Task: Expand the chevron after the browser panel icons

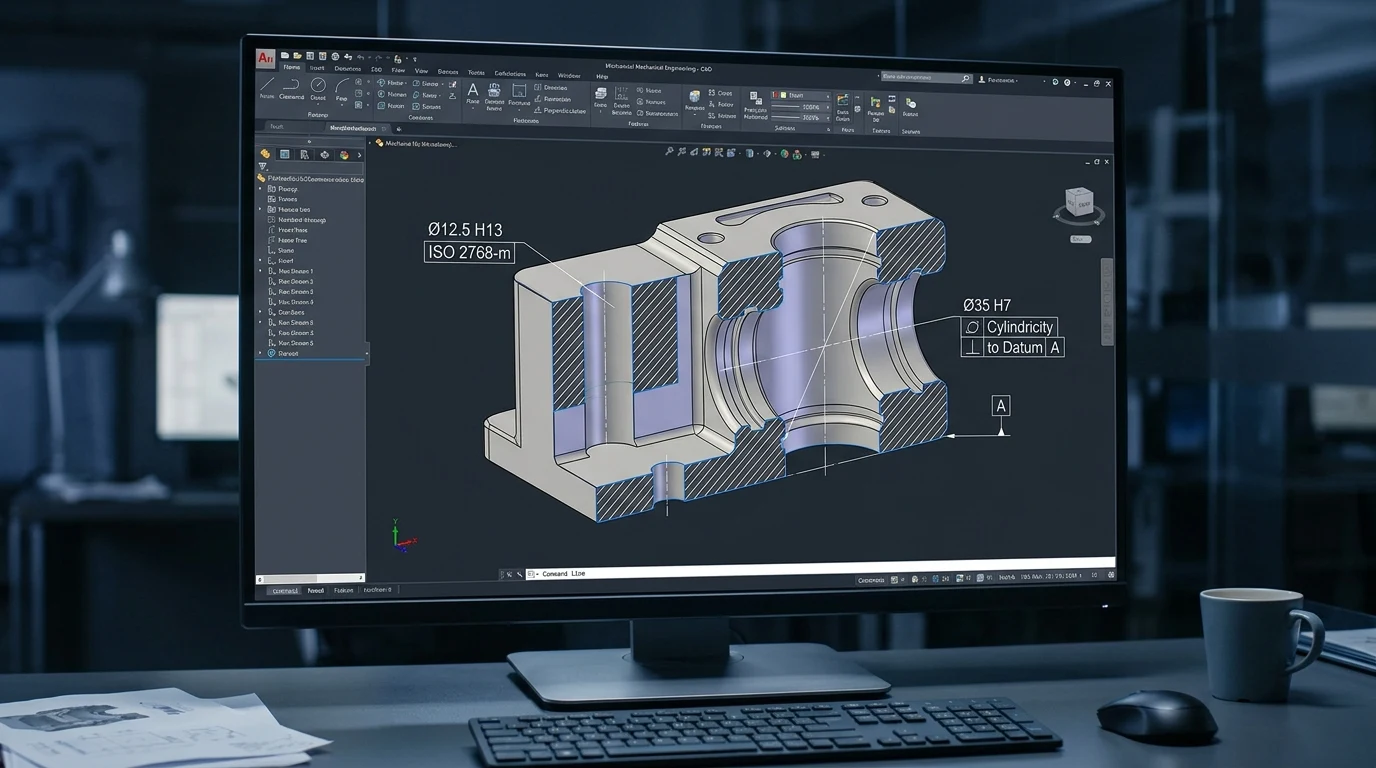Action: (x=358, y=155)
